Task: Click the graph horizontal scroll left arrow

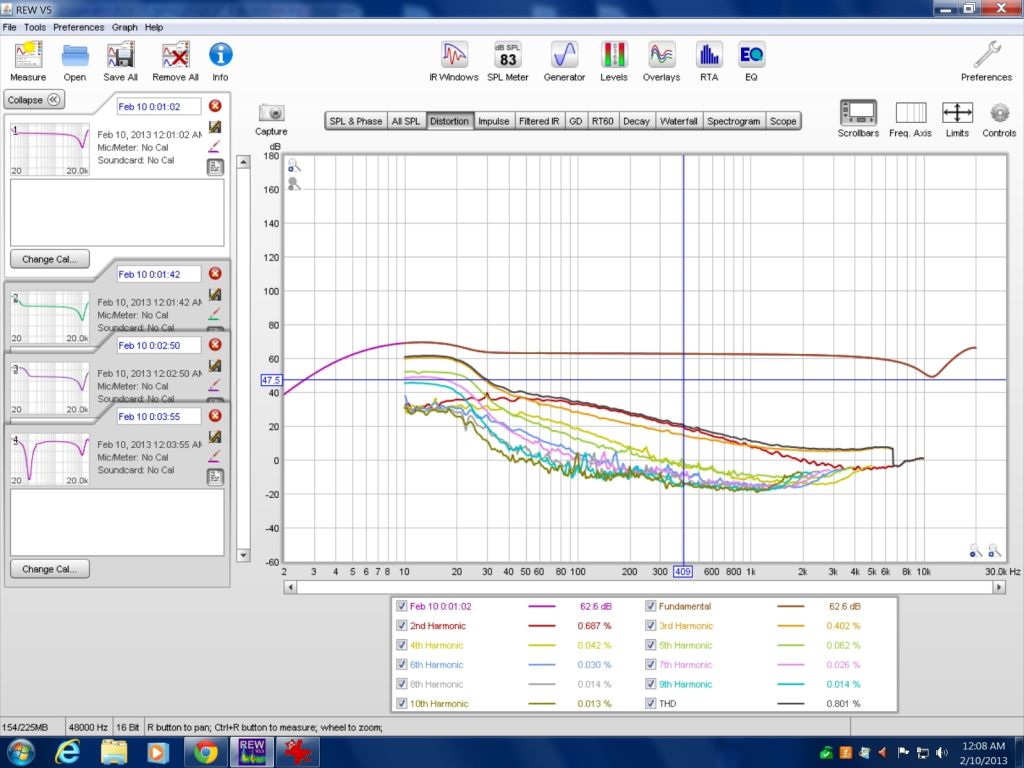Action: (x=291, y=587)
